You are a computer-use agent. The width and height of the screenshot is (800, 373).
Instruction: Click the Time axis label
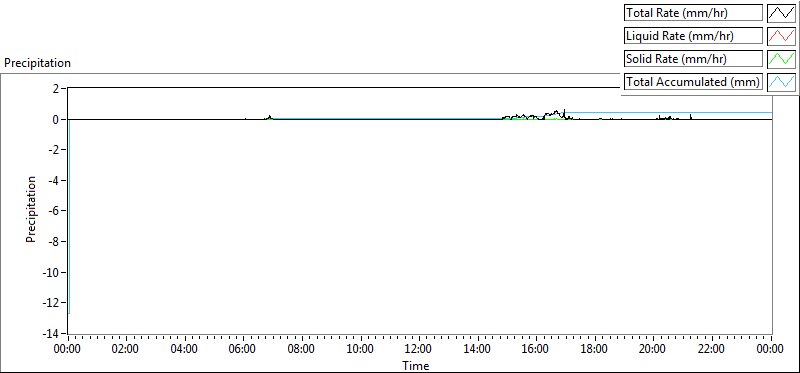point(415,365)
